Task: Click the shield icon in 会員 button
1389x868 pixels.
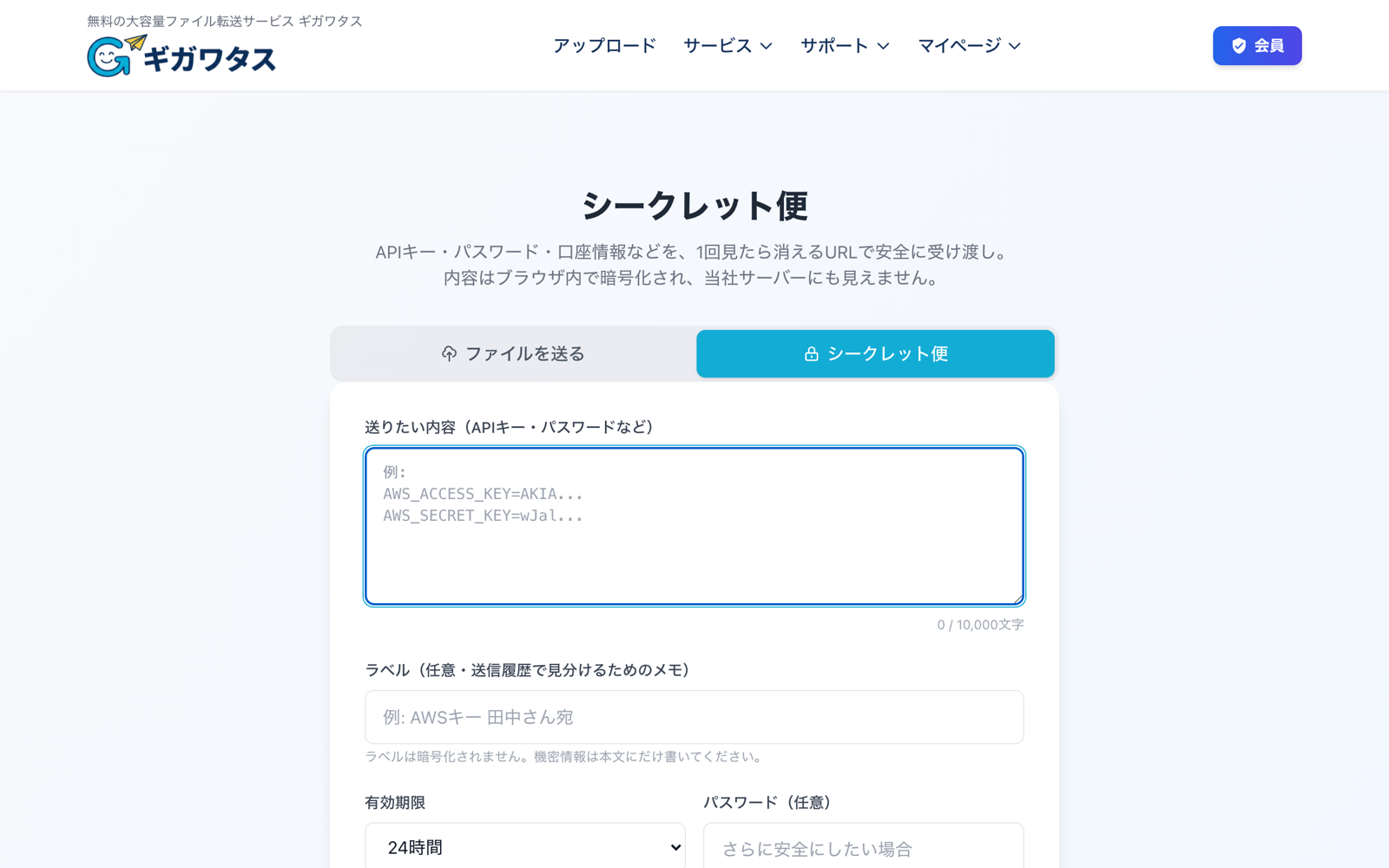Action: 1239,46
